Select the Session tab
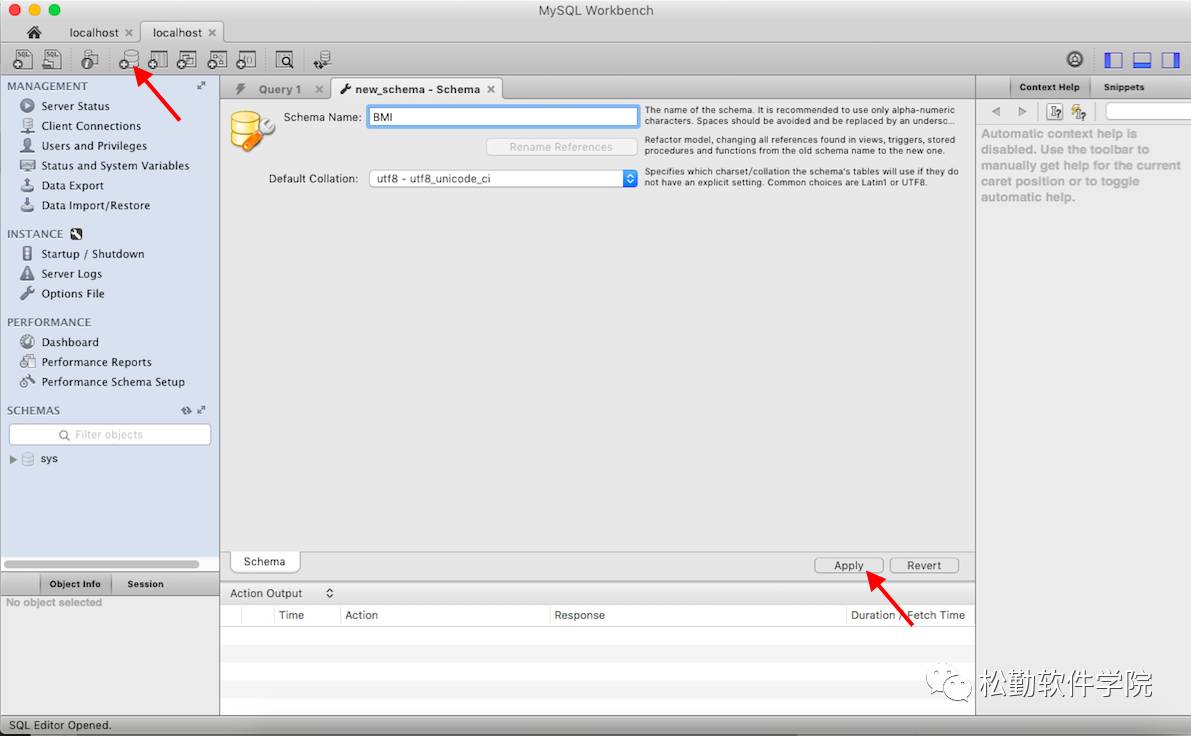This screenshot has height=736, width=1191. point(145,583)
